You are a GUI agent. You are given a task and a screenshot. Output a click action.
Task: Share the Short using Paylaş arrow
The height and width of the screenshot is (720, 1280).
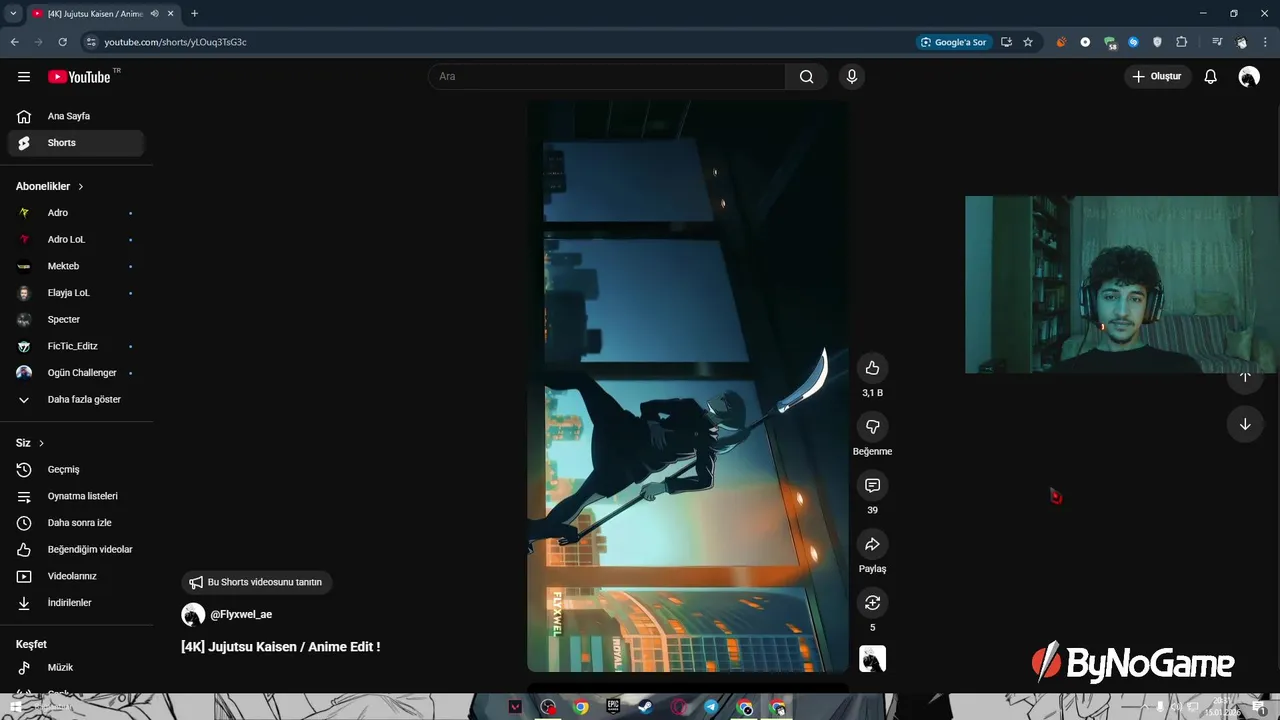872,544
